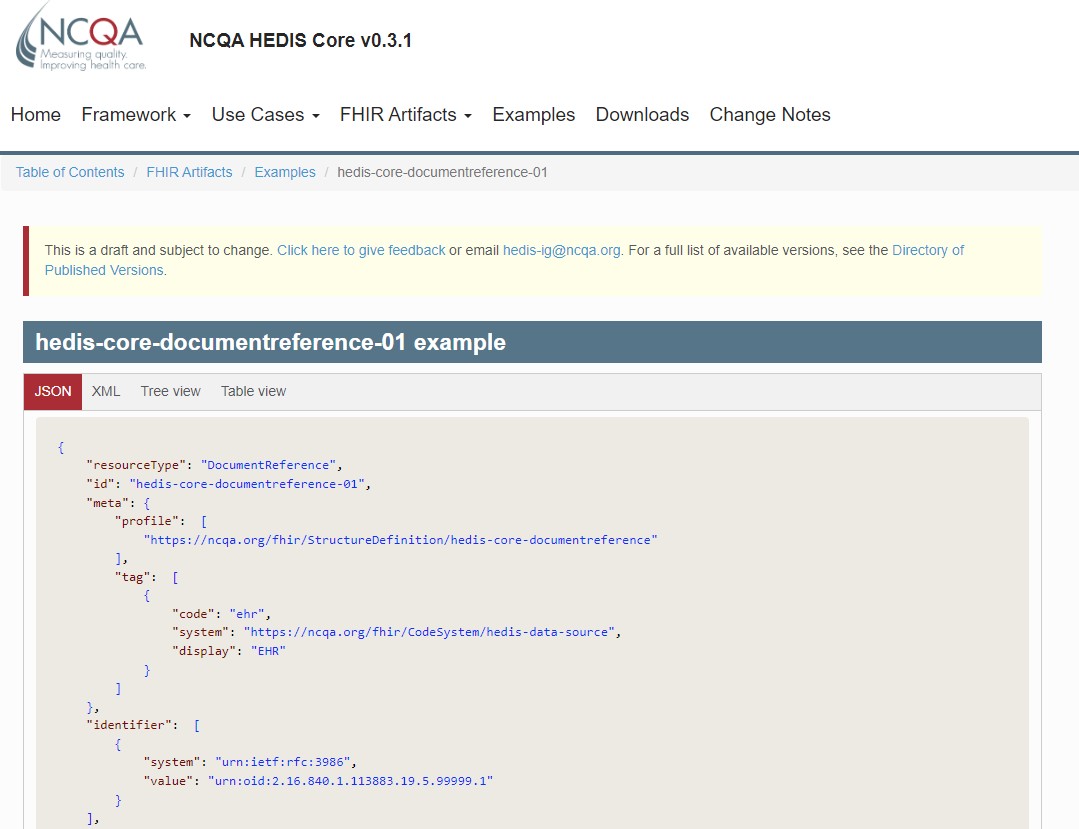Screen dimensions: 1079x829
Task: Expand the Use Cases dropdown menu
Action: (x=265, y=115)
